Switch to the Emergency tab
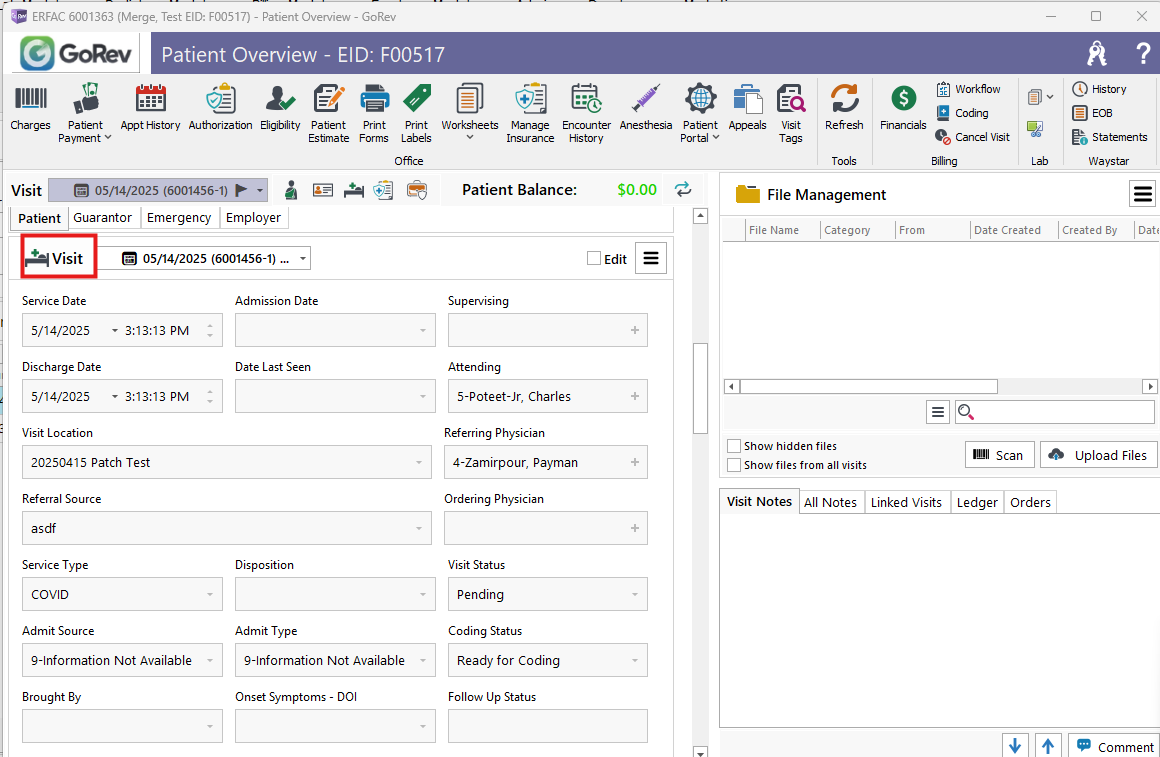Screen dimensions: 1160x757 [x=179, y=218]
